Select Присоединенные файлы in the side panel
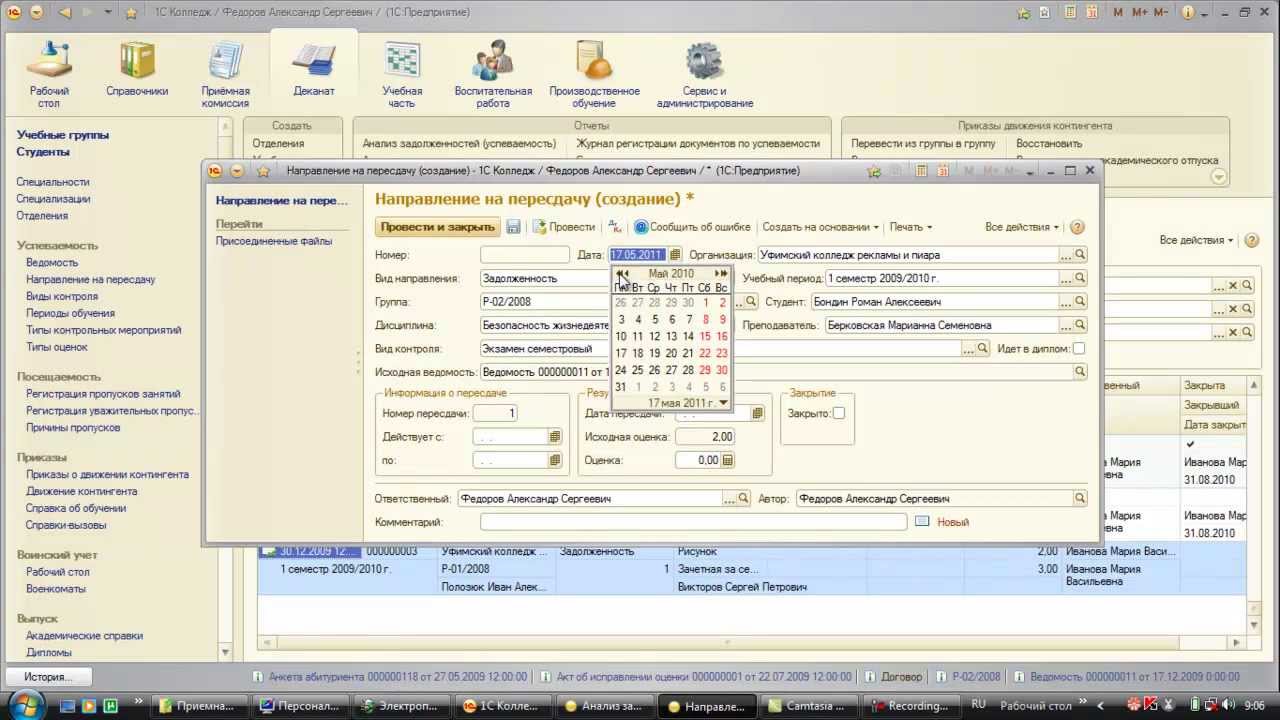 pyautogui.click(x=274, y=241)
